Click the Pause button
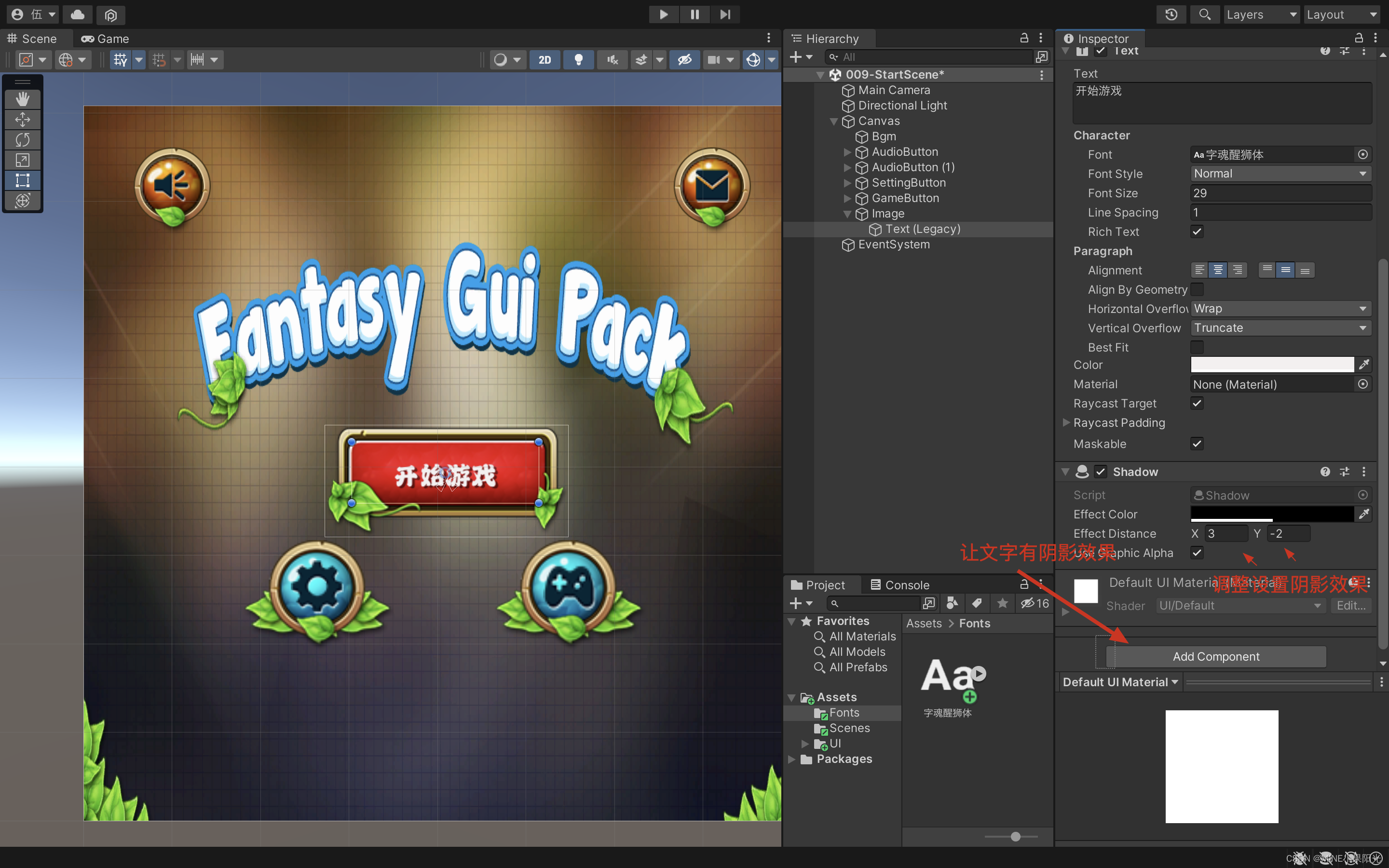Image resolution: width=1389 pixels, height=868 pixels. 694,14
